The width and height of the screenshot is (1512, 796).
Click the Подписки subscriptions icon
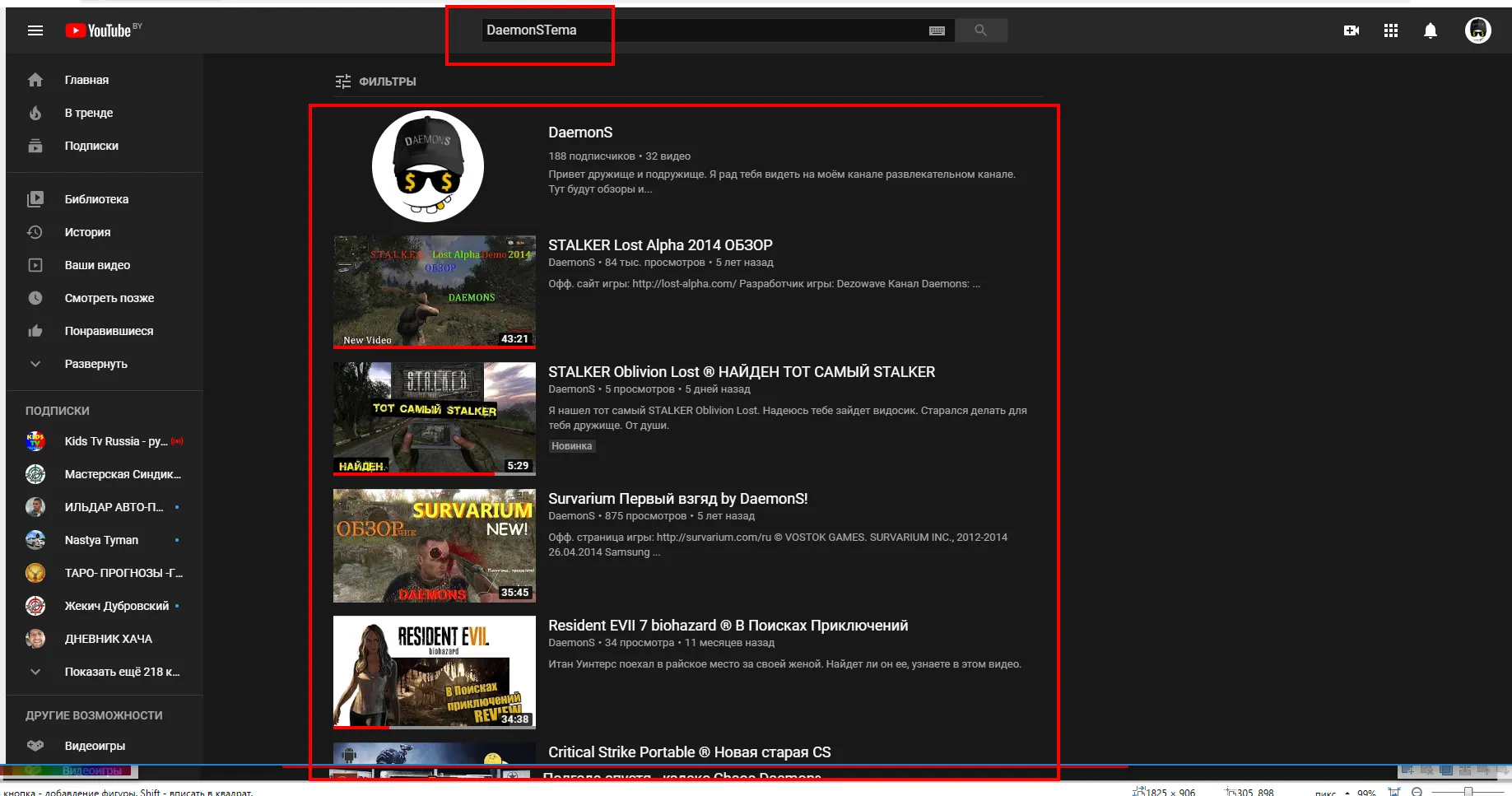(x=35, y=146)
